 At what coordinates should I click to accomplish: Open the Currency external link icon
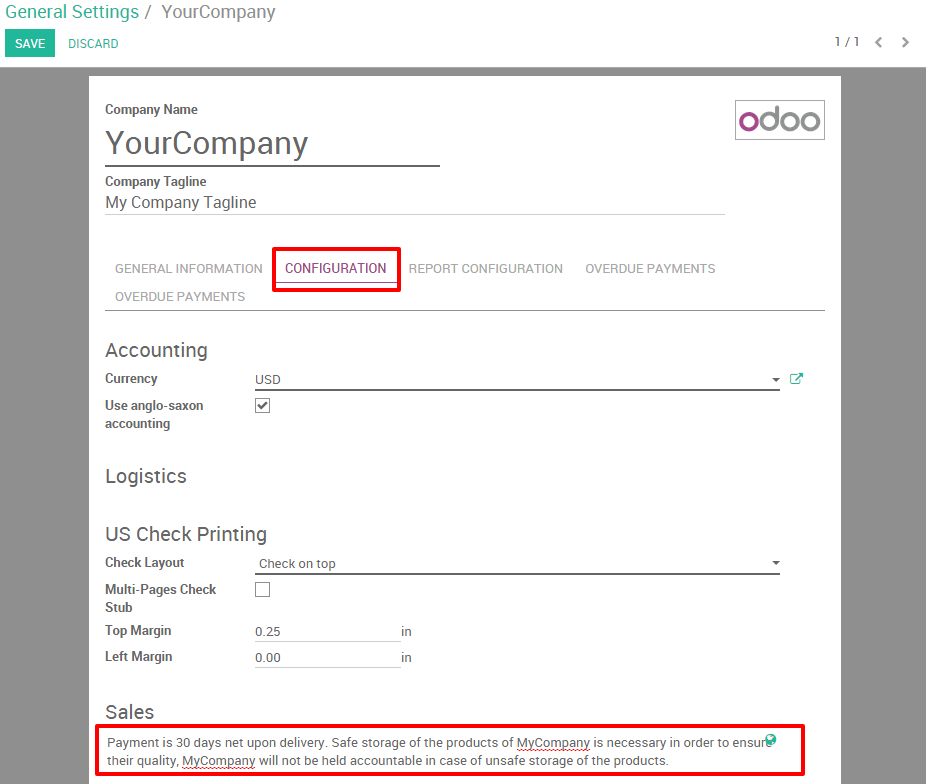[796, 379]
